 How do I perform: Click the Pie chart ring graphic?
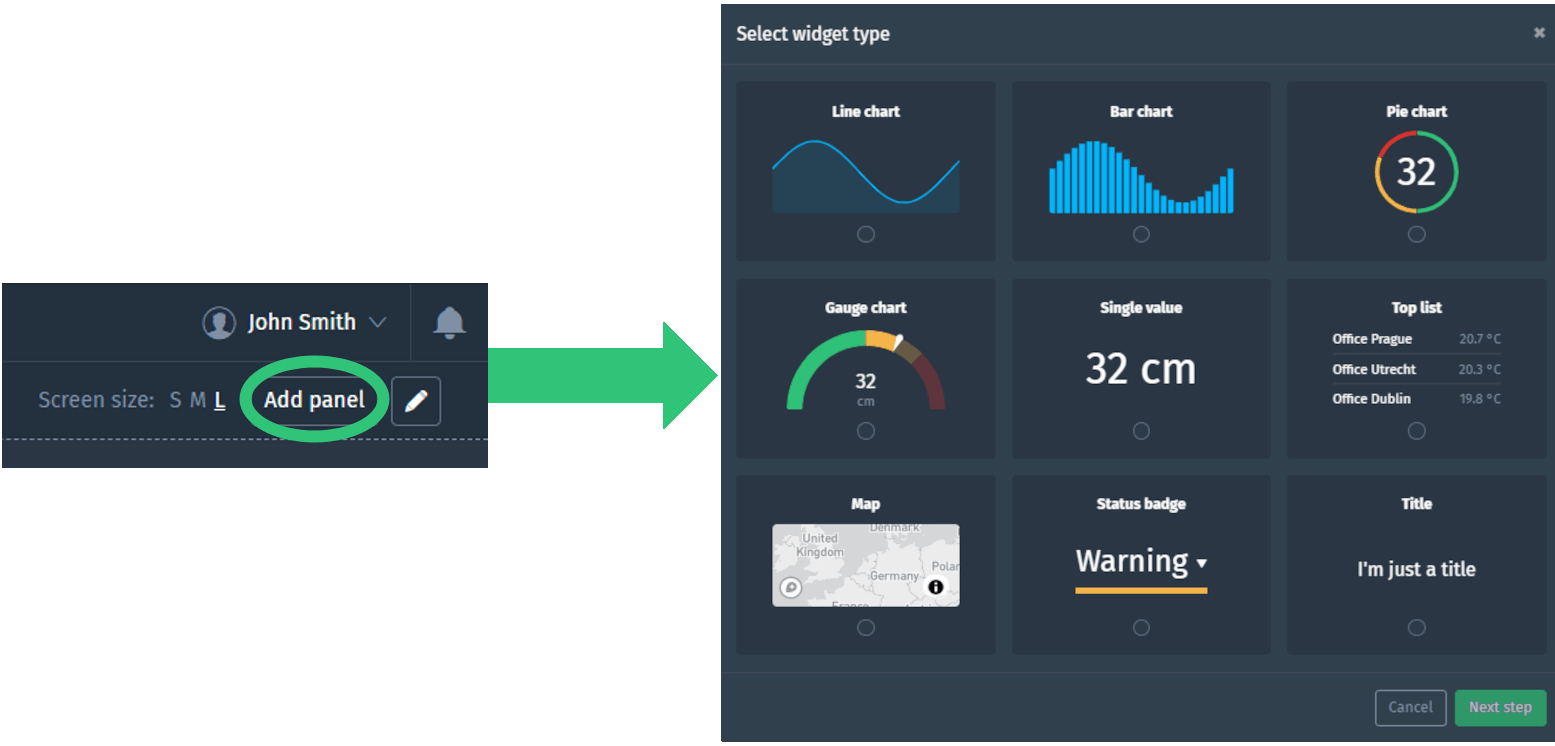[1416, 172]
